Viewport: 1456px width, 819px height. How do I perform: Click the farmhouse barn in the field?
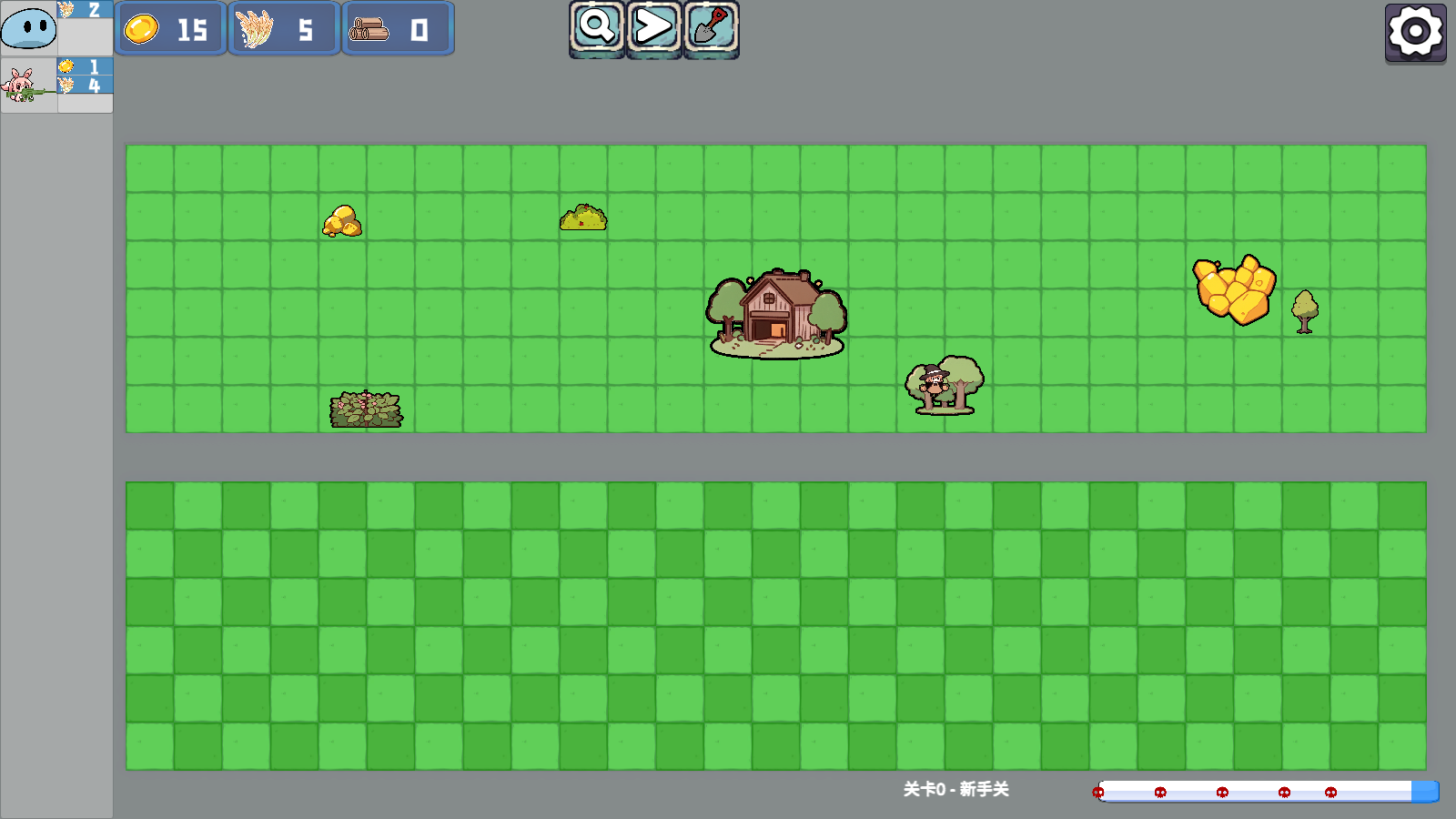click(776, 312)
